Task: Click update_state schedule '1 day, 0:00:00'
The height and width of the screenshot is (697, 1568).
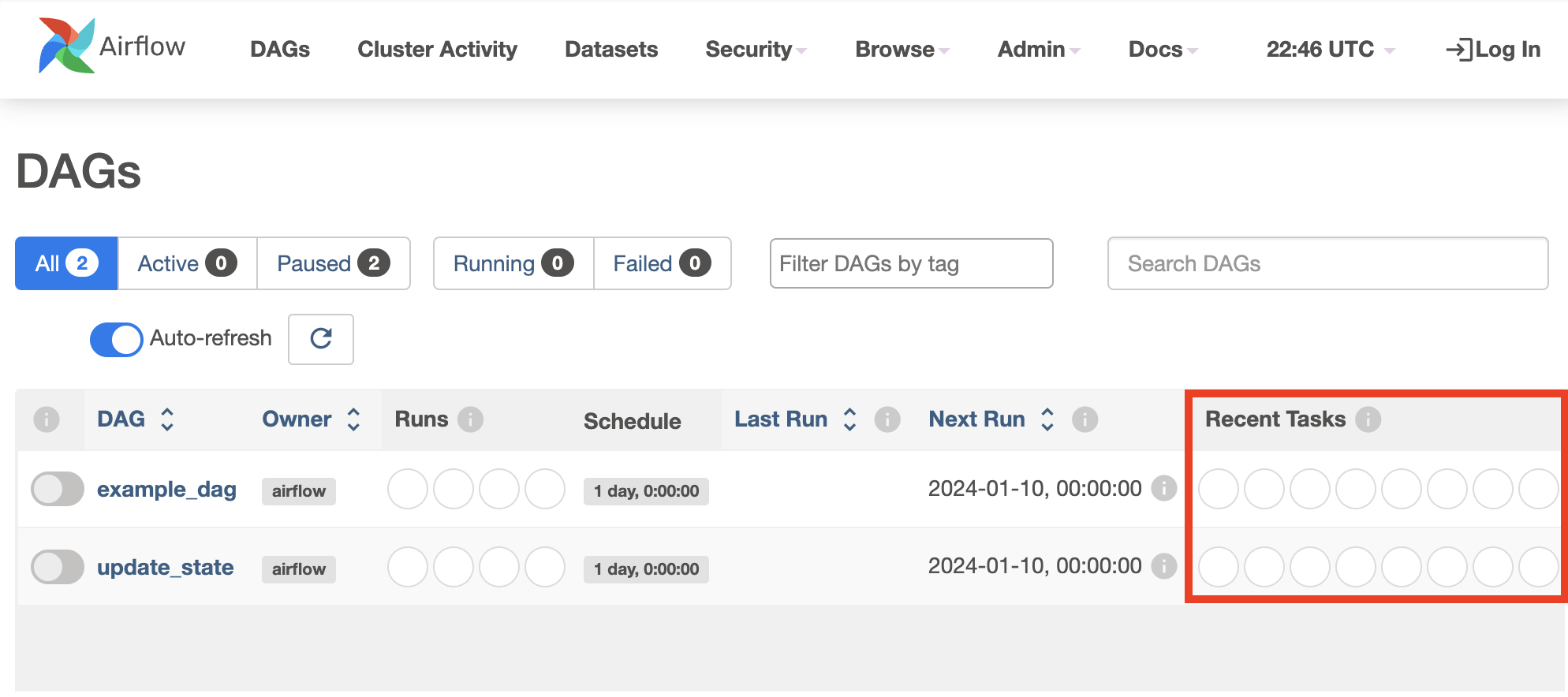Action: pos(646,569)
